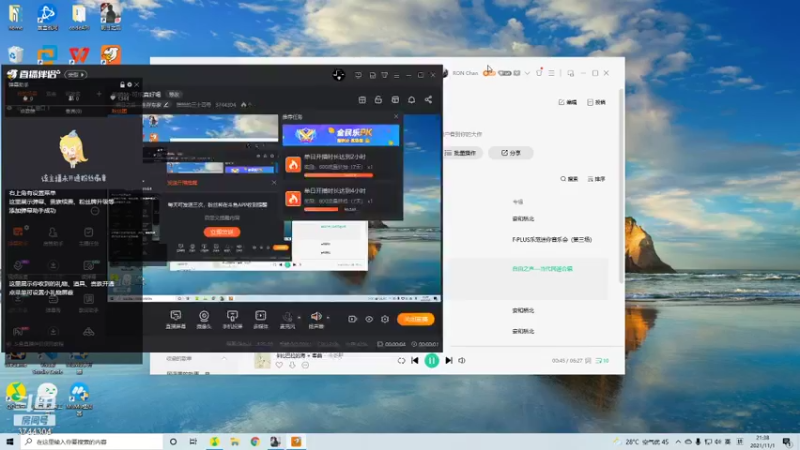Viewport: 800px width, 450px height.
Task: Click the album cover thumbnail in player bar
Action: coord(262,361)
